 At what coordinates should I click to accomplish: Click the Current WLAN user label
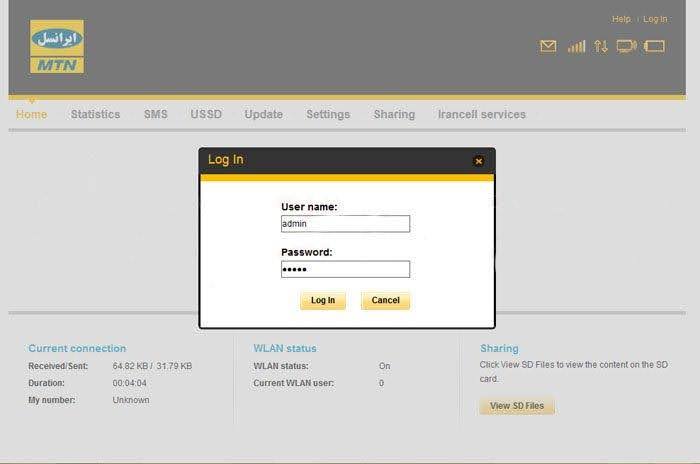293,383
